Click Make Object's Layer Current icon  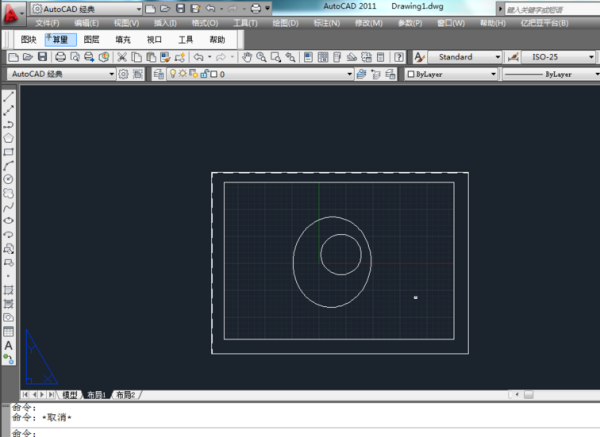point(361,74)
